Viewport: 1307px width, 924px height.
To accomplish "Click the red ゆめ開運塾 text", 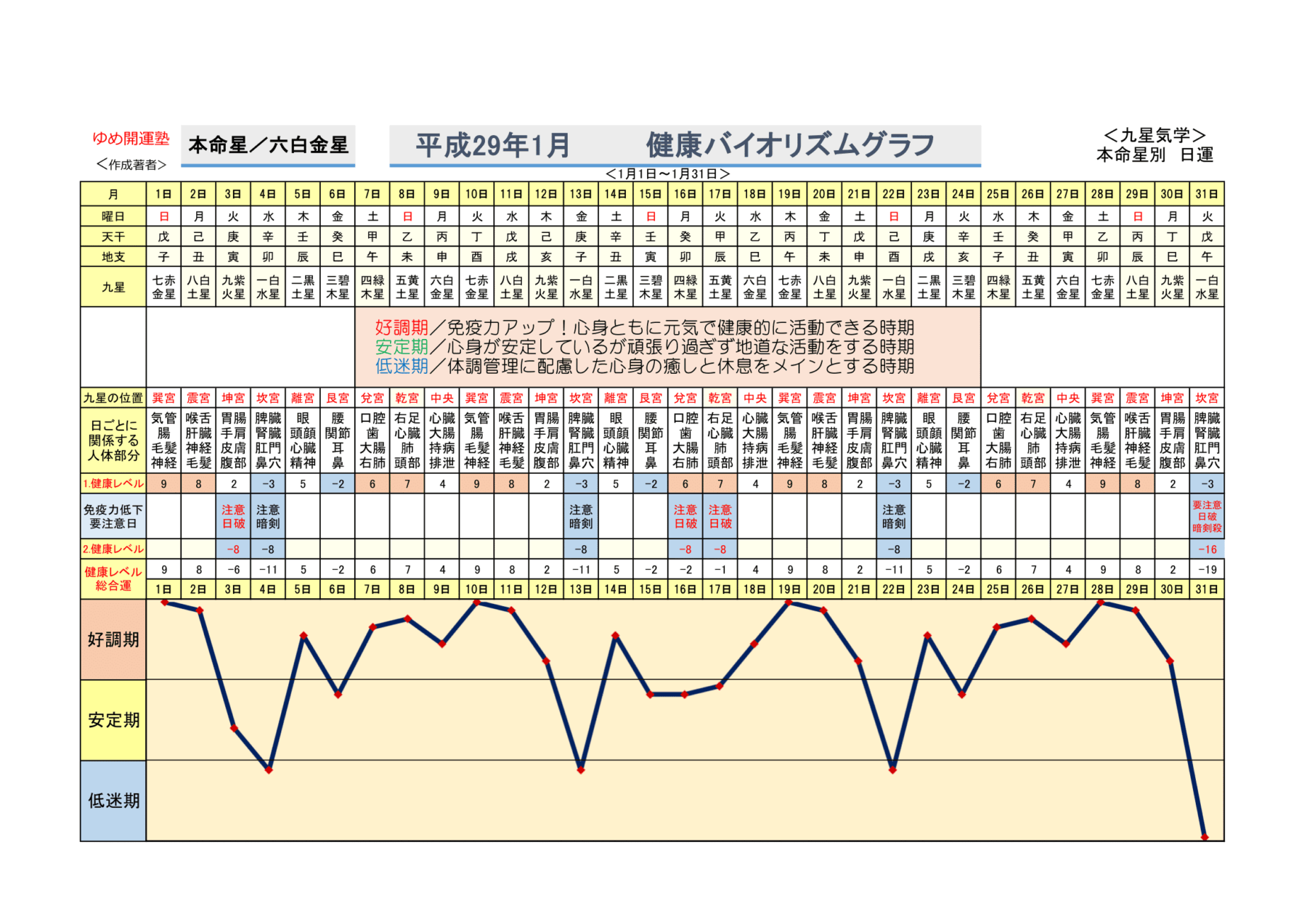I will [x=131, y=138].
